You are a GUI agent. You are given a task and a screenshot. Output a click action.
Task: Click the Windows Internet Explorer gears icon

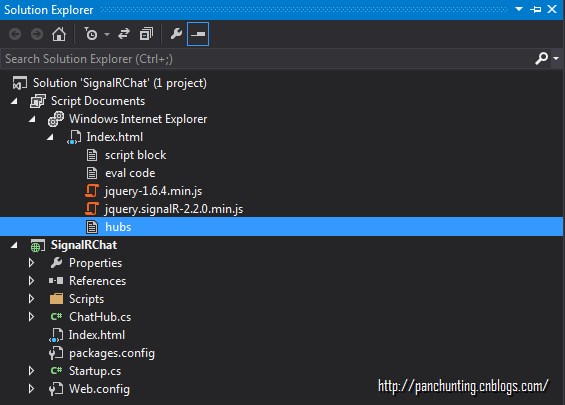pyautogui.click(x=56, y=119)
